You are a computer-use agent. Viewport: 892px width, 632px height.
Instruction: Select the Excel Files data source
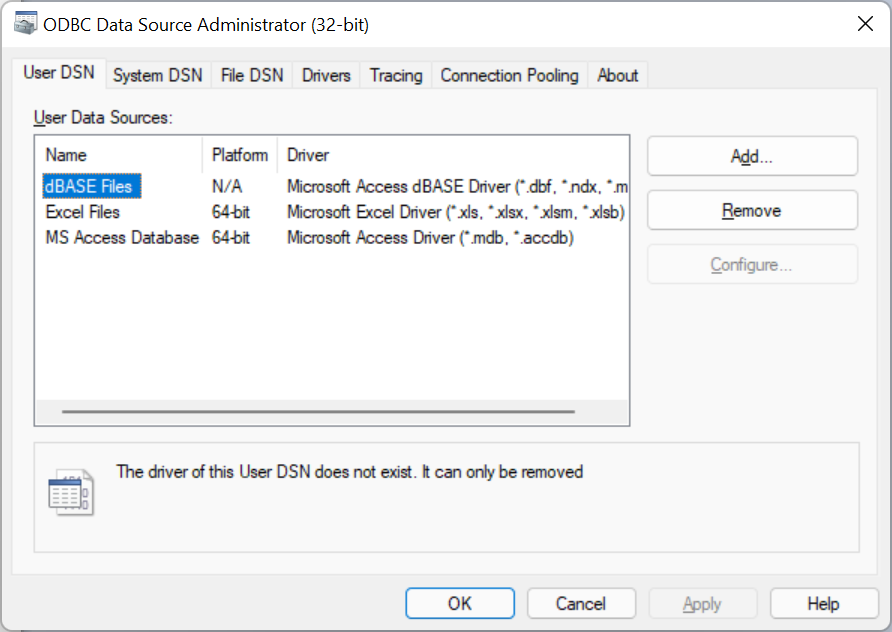[82, 212]
